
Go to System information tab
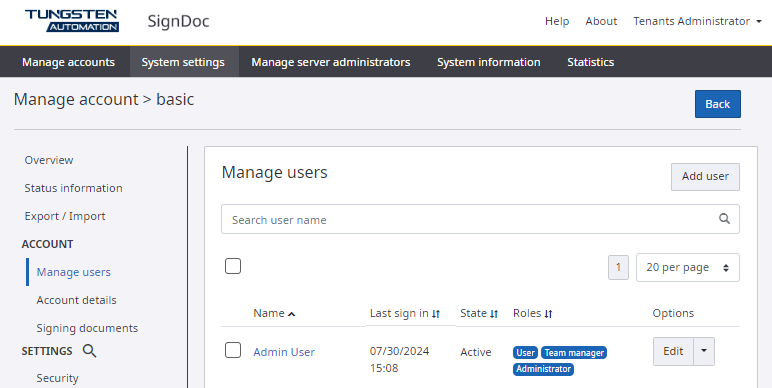[489, 62]
